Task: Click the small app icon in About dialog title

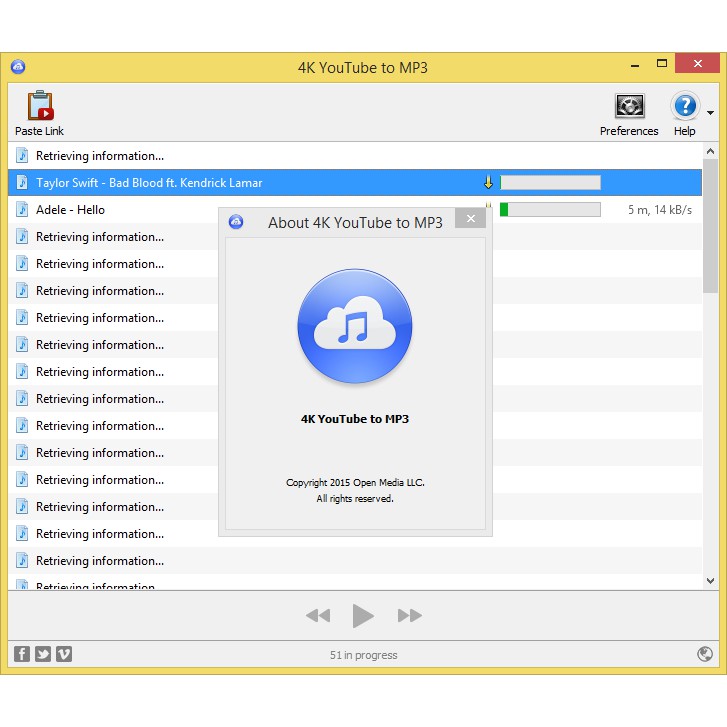Action: coord(236,222)
